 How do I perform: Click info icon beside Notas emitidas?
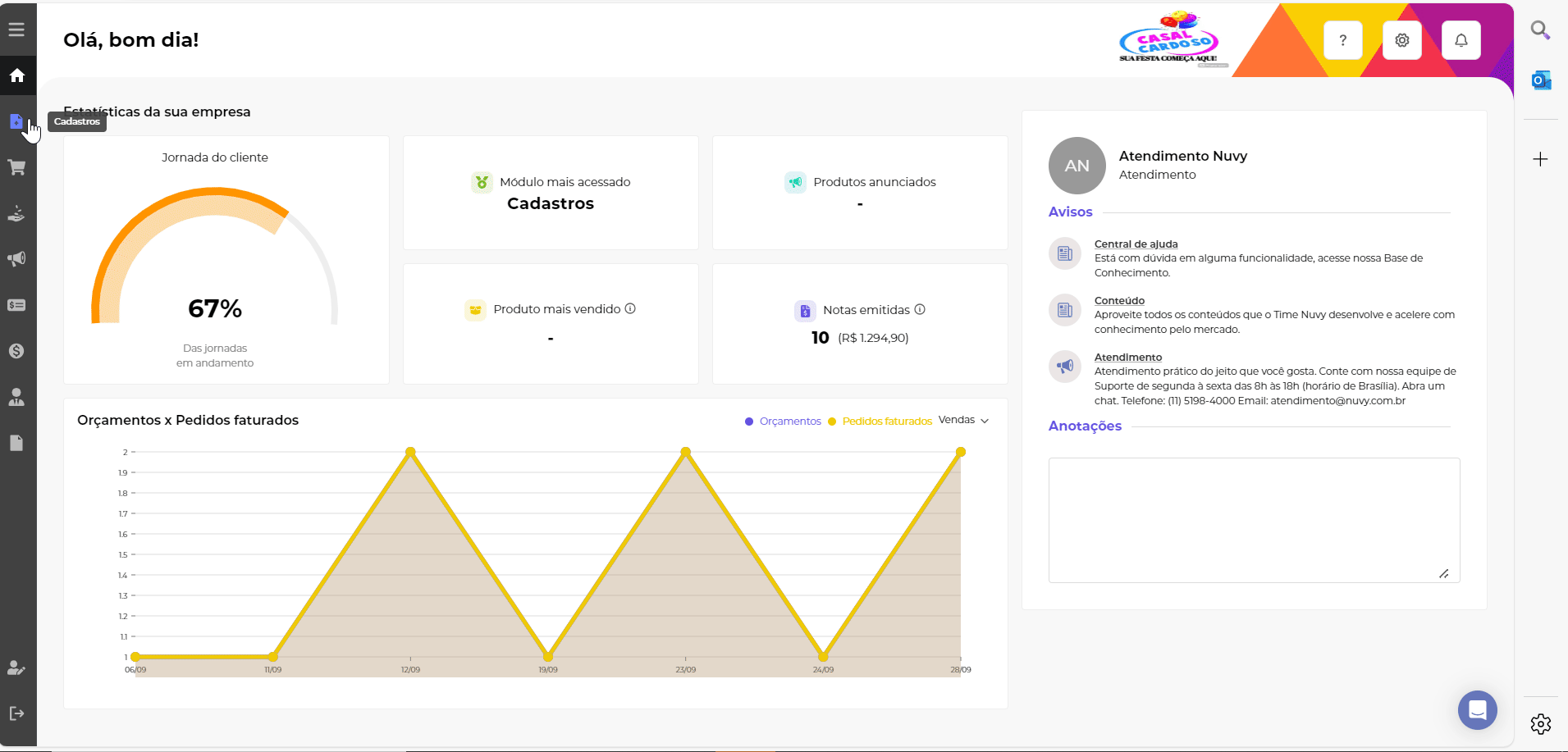pyautogui.click(x=920, y=309)
